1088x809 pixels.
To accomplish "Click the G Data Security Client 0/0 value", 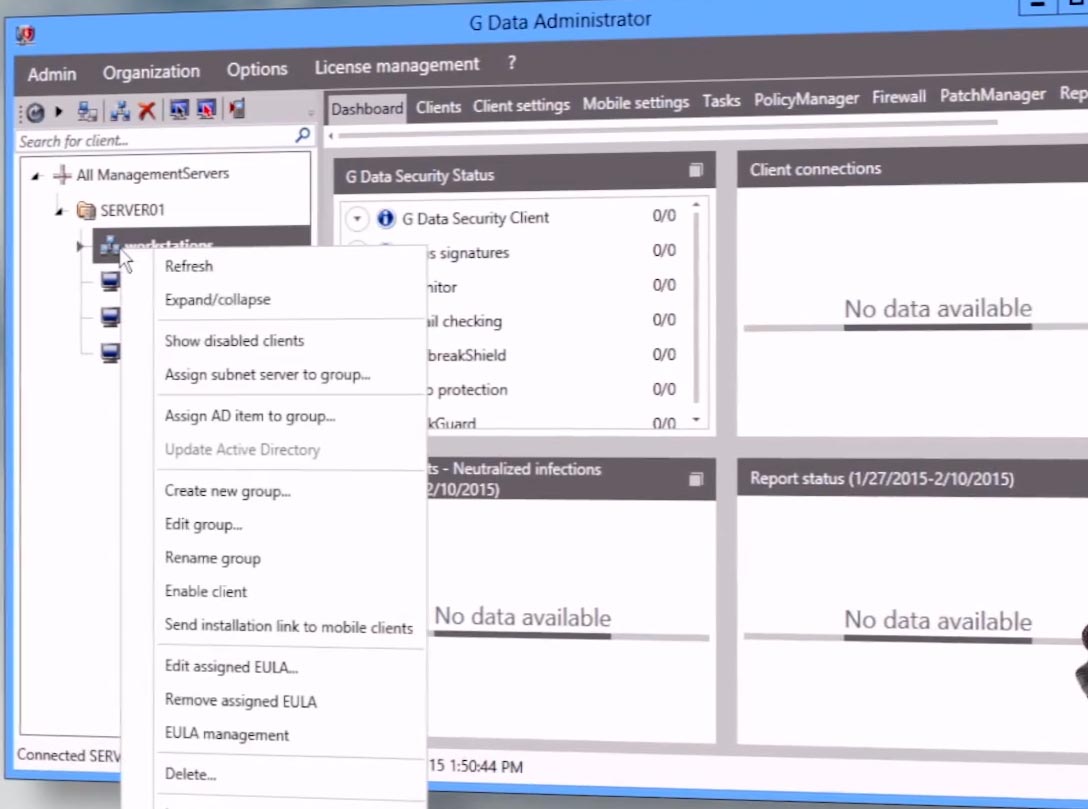I will [x=663, y=216].
